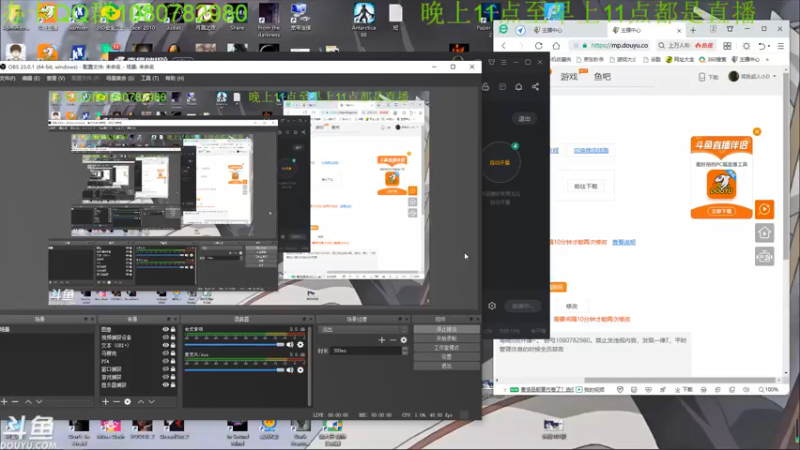The height and width of the screenshot is (450, 800).
Task: Click the 修改 button on Douyu page
Action: click(572, 306)
